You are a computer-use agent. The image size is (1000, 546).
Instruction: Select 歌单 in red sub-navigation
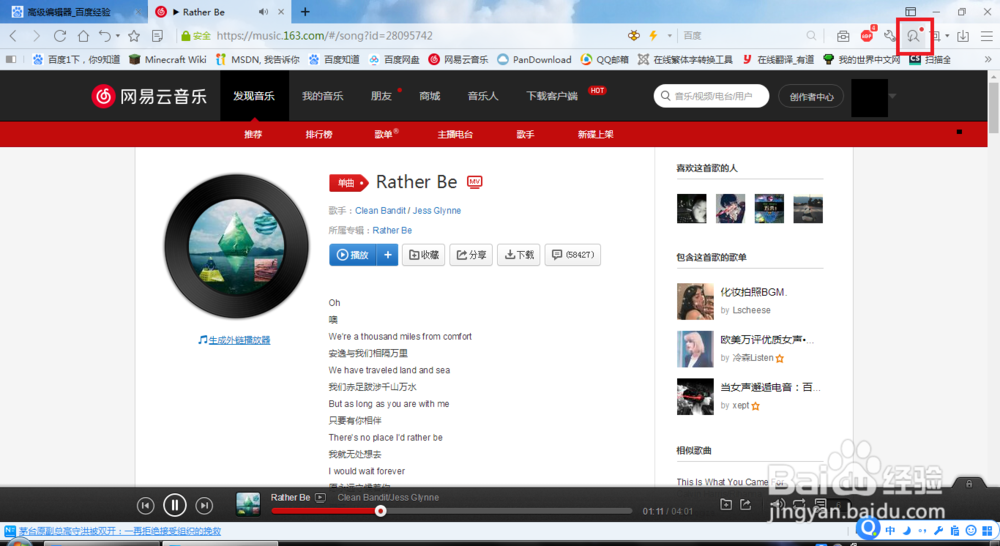point(383,135)
